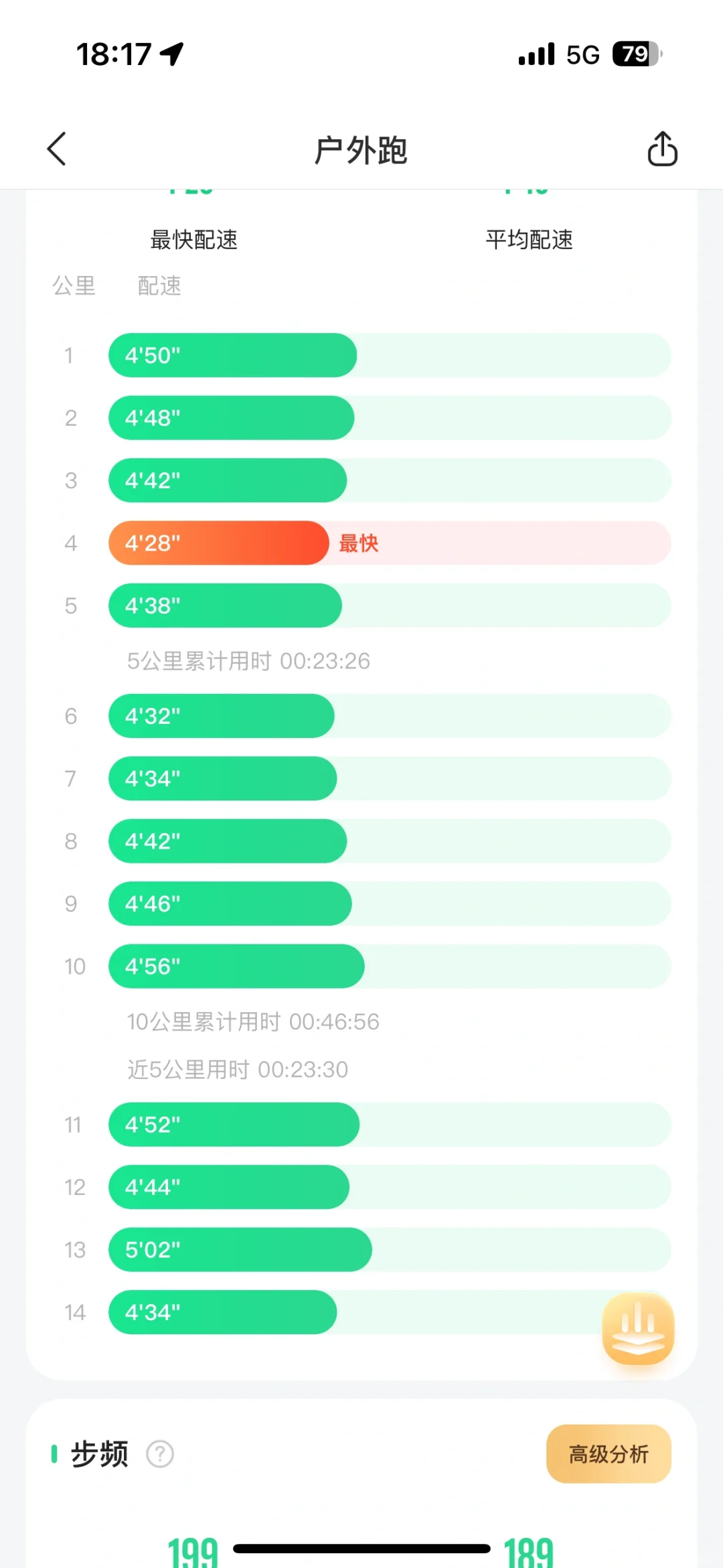Open the share icon
The width and height of the screenshot is (723, 1568).
tap(662, 149)
